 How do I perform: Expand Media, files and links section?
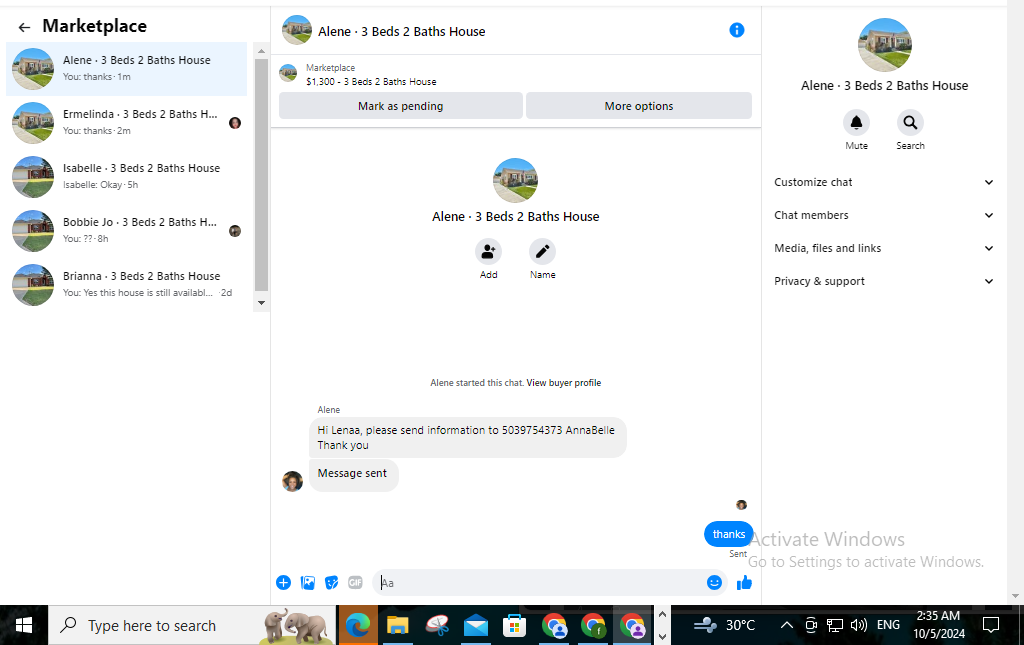[884, 248]
